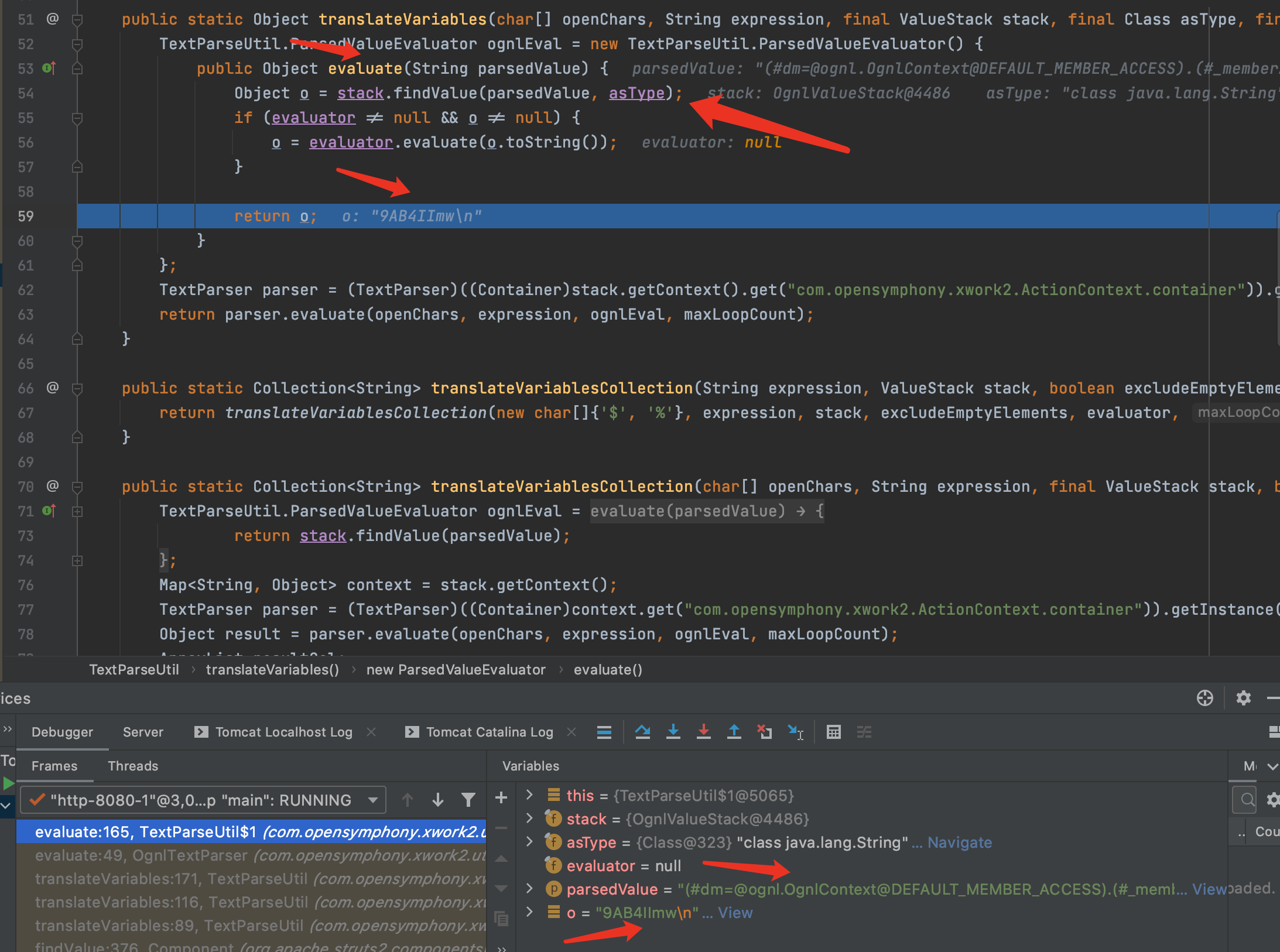Viewport: 1280px width, 952px height.
Task: Click the @ gutter marker on line 70
Action: coord(52,486)
